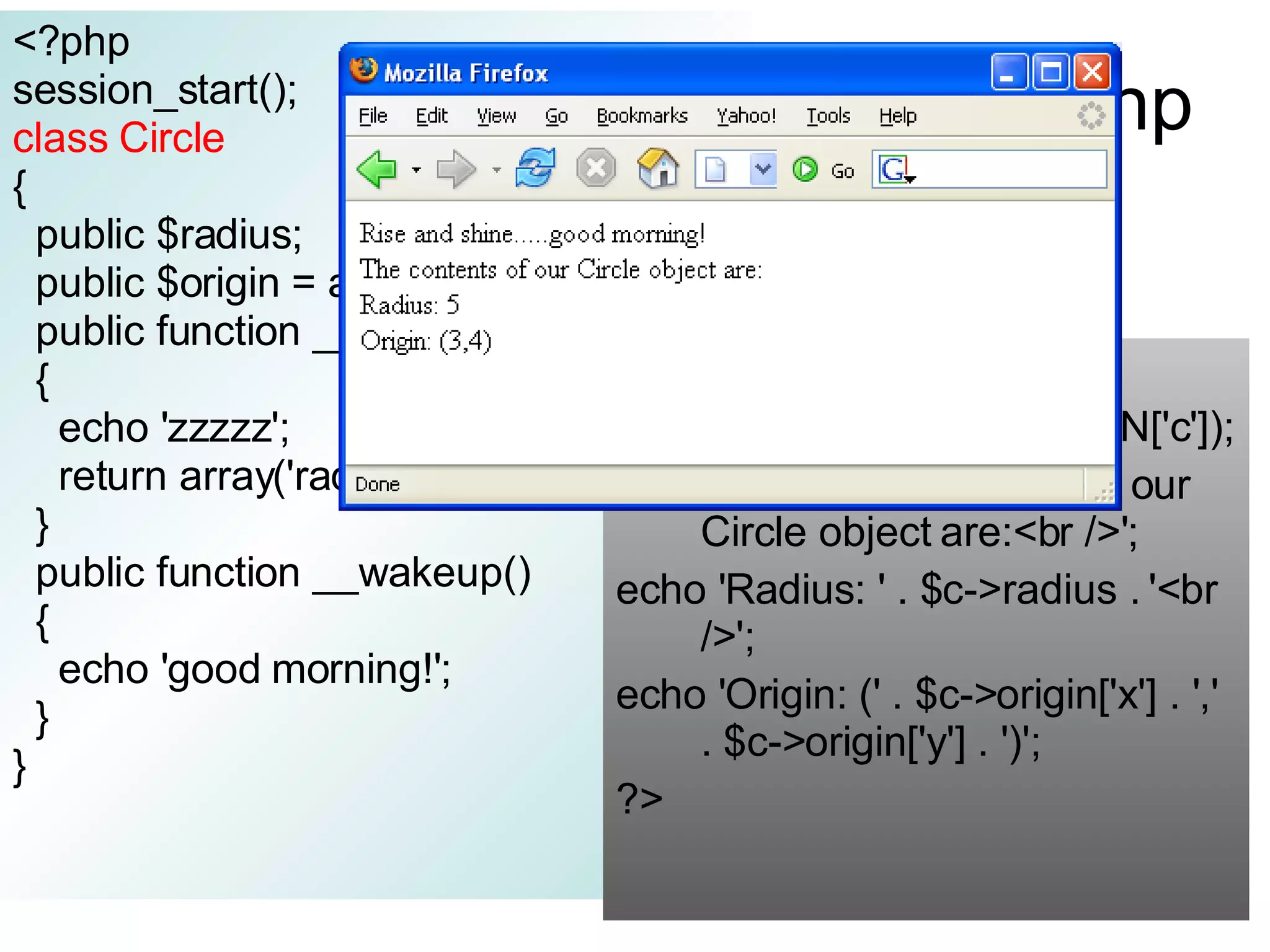Open the View menu
Viewport: 1270px width, 952px height.
(x=496, y=116)
